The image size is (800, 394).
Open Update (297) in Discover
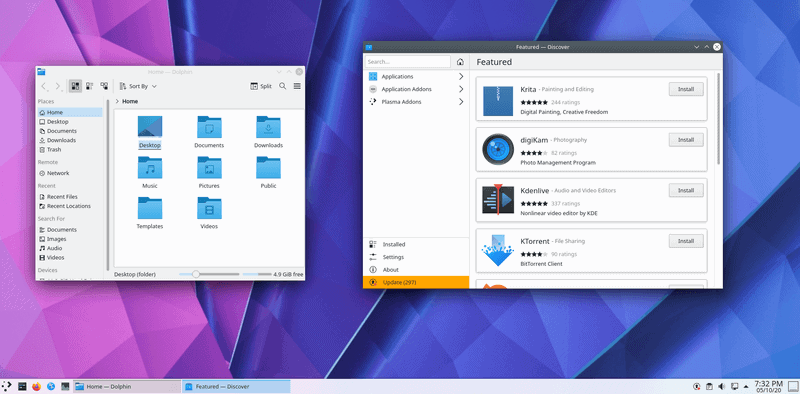coord(416,282)
